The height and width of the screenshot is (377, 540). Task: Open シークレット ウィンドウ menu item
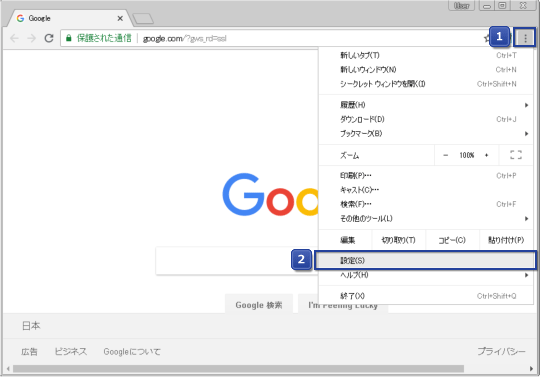(x=426, y=84)
